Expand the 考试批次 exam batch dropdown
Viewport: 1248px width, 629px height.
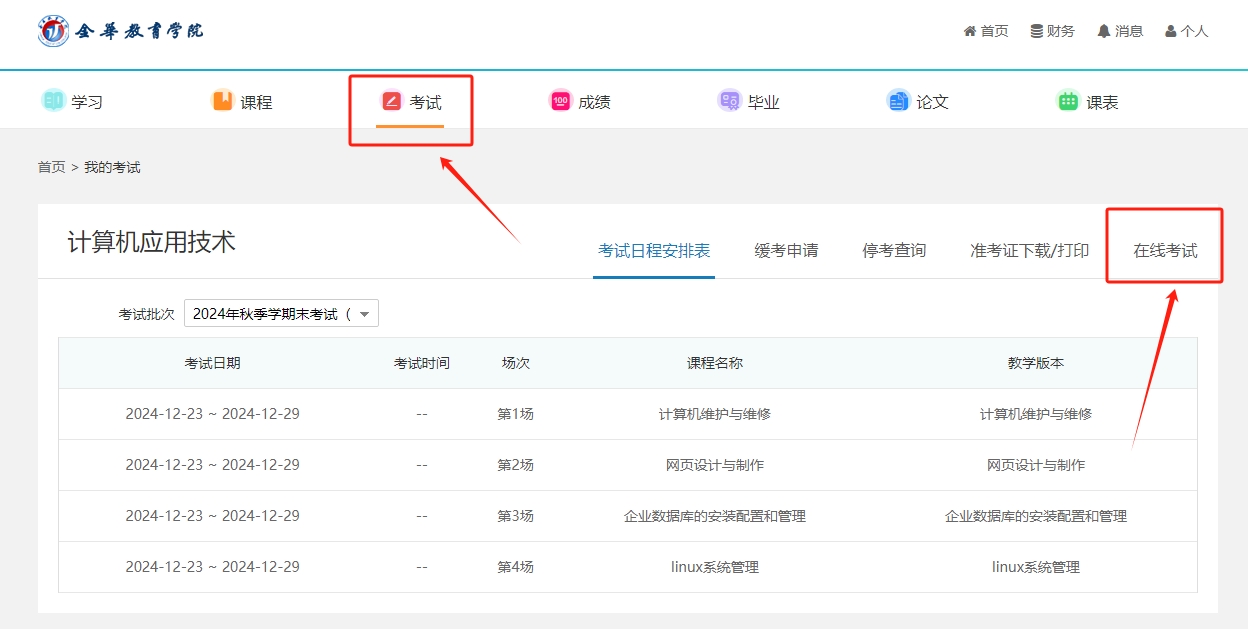(281, 314)
